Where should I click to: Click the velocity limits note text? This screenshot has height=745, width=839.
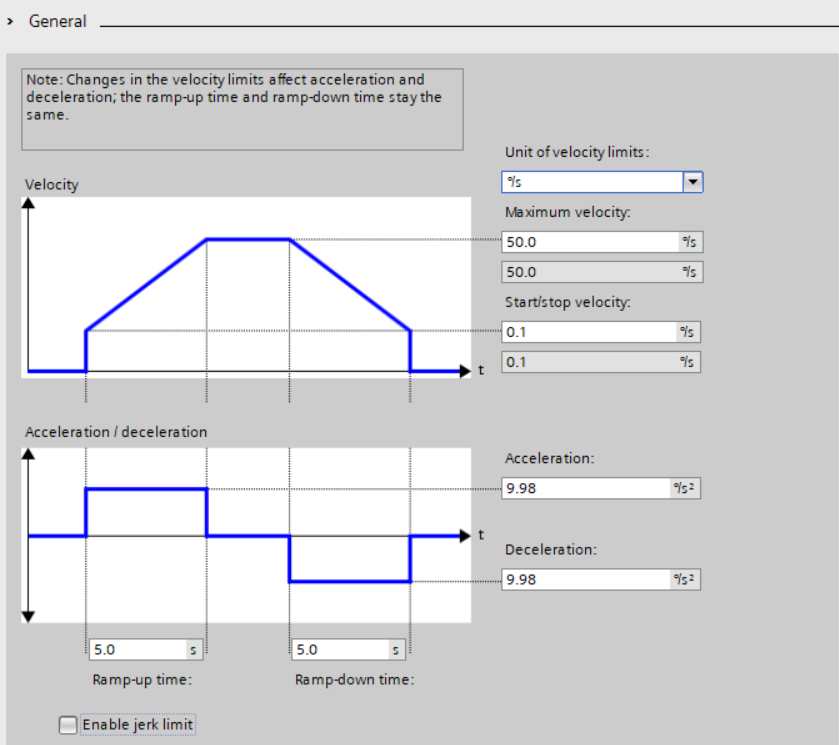[234, 97]
